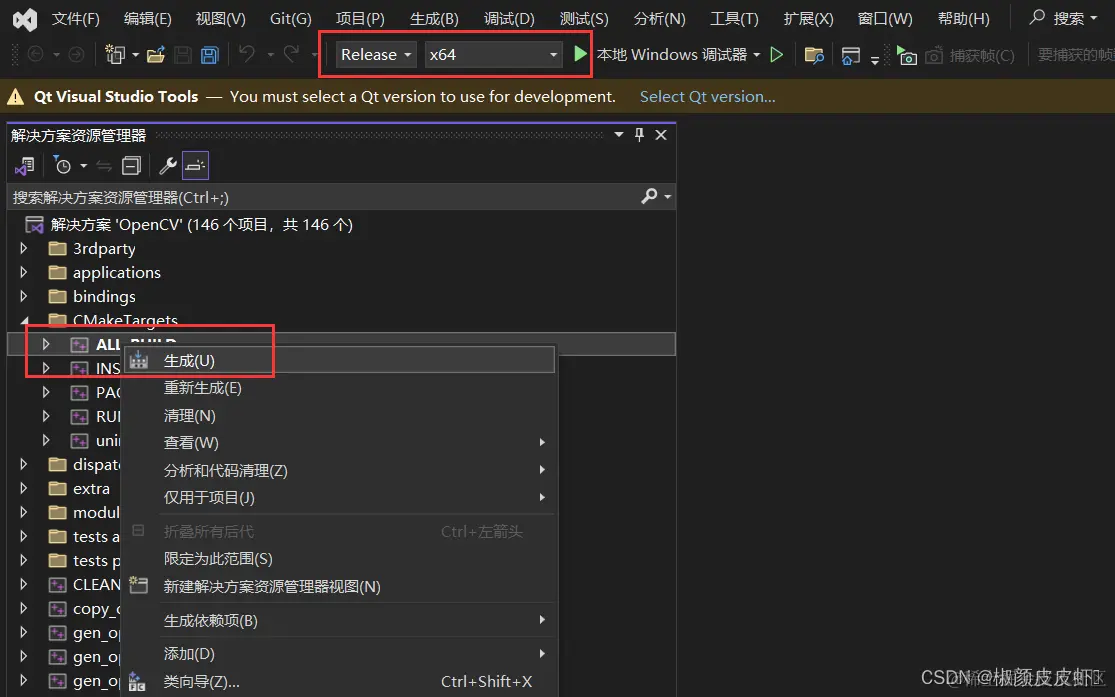
Task: Open the x64 platform dropdown
Action: (x=493, y=55)
